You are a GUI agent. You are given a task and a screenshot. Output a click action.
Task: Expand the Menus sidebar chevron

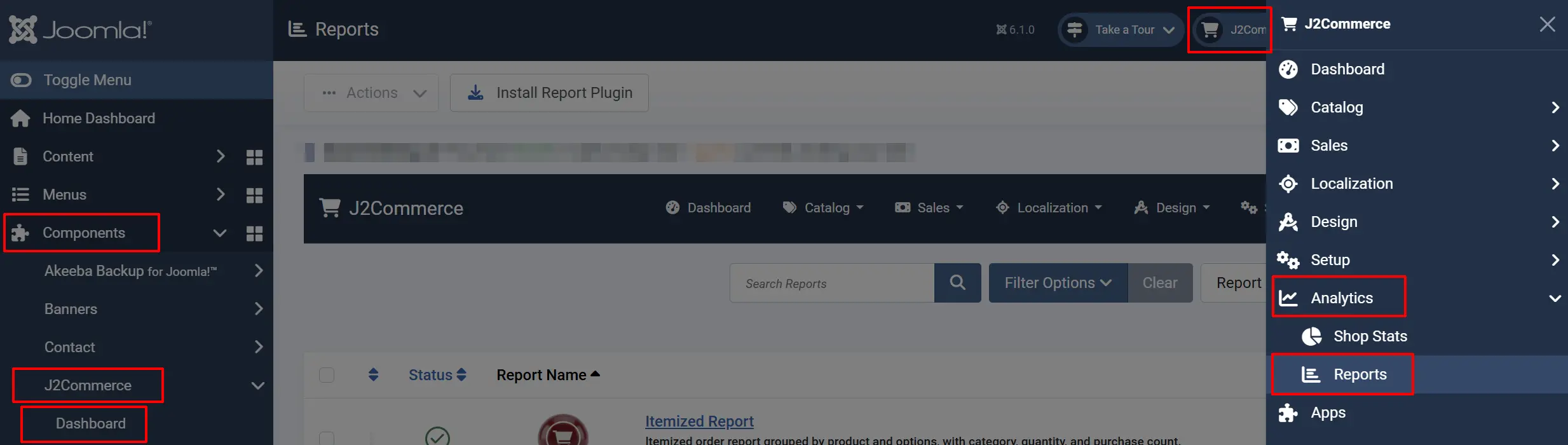[x=221, y=195]
